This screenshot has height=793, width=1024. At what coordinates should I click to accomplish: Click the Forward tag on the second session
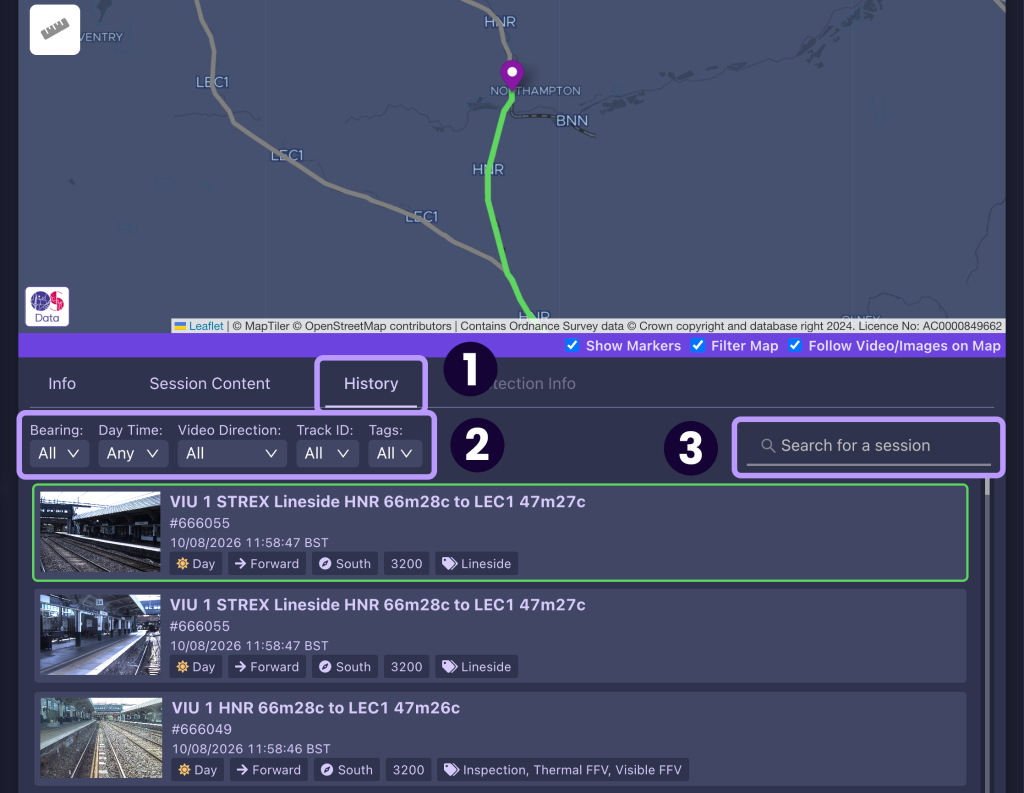point(266,667)
